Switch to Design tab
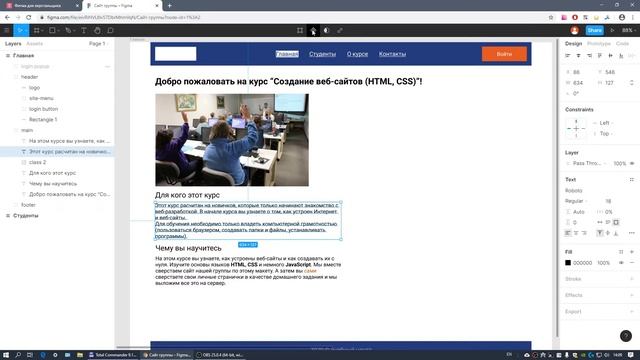 point(573,44)
